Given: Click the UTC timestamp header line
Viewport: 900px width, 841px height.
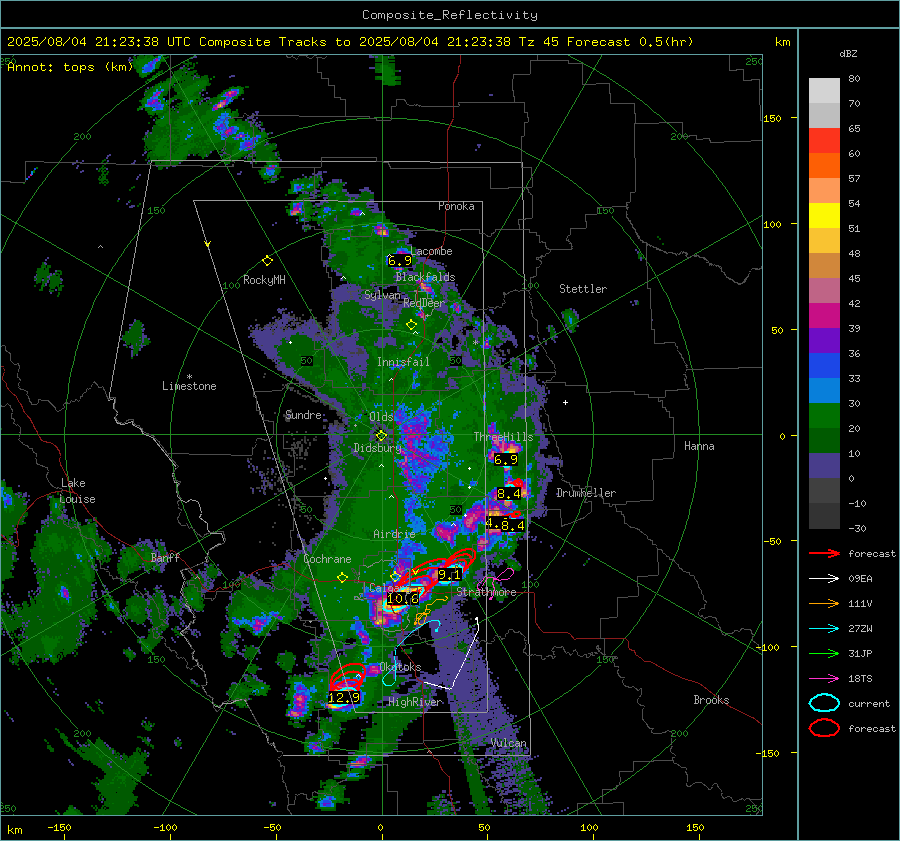Looking at the screenshot, I should click(350, 42).
